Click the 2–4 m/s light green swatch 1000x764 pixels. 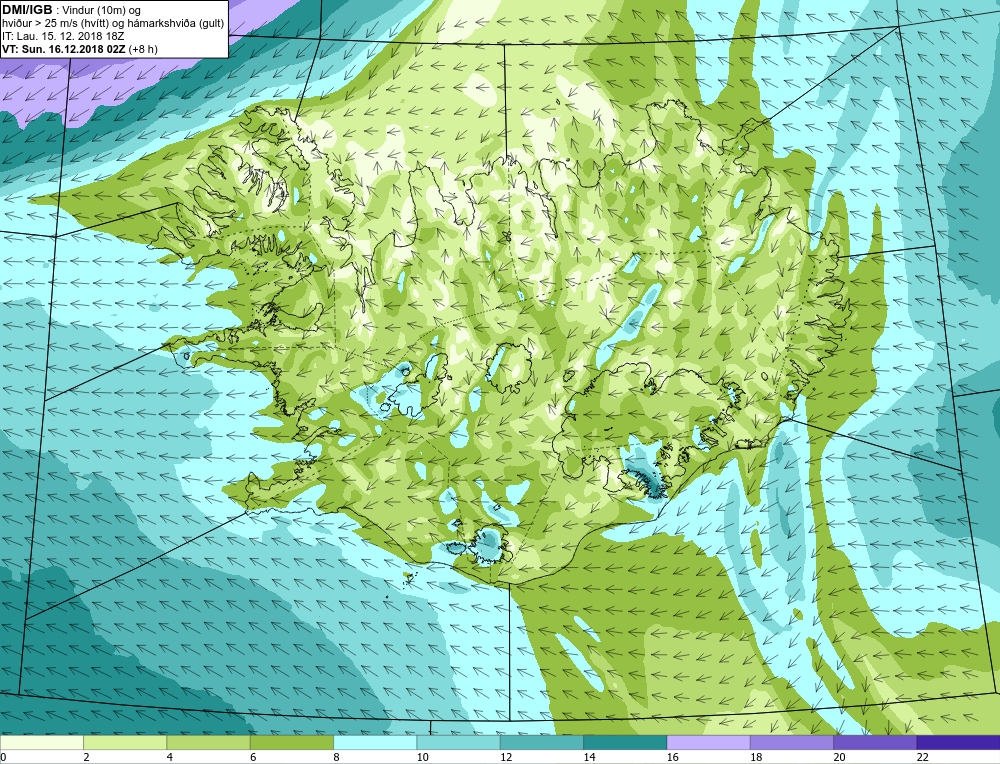coord(125,743)
